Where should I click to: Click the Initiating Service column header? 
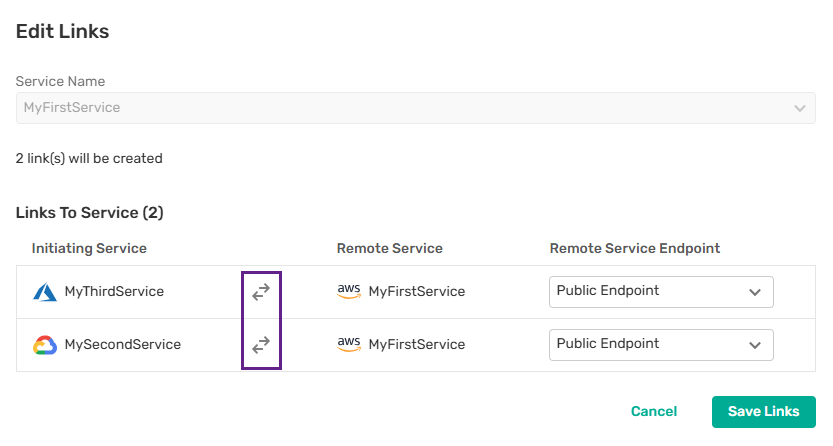point(89,248)
